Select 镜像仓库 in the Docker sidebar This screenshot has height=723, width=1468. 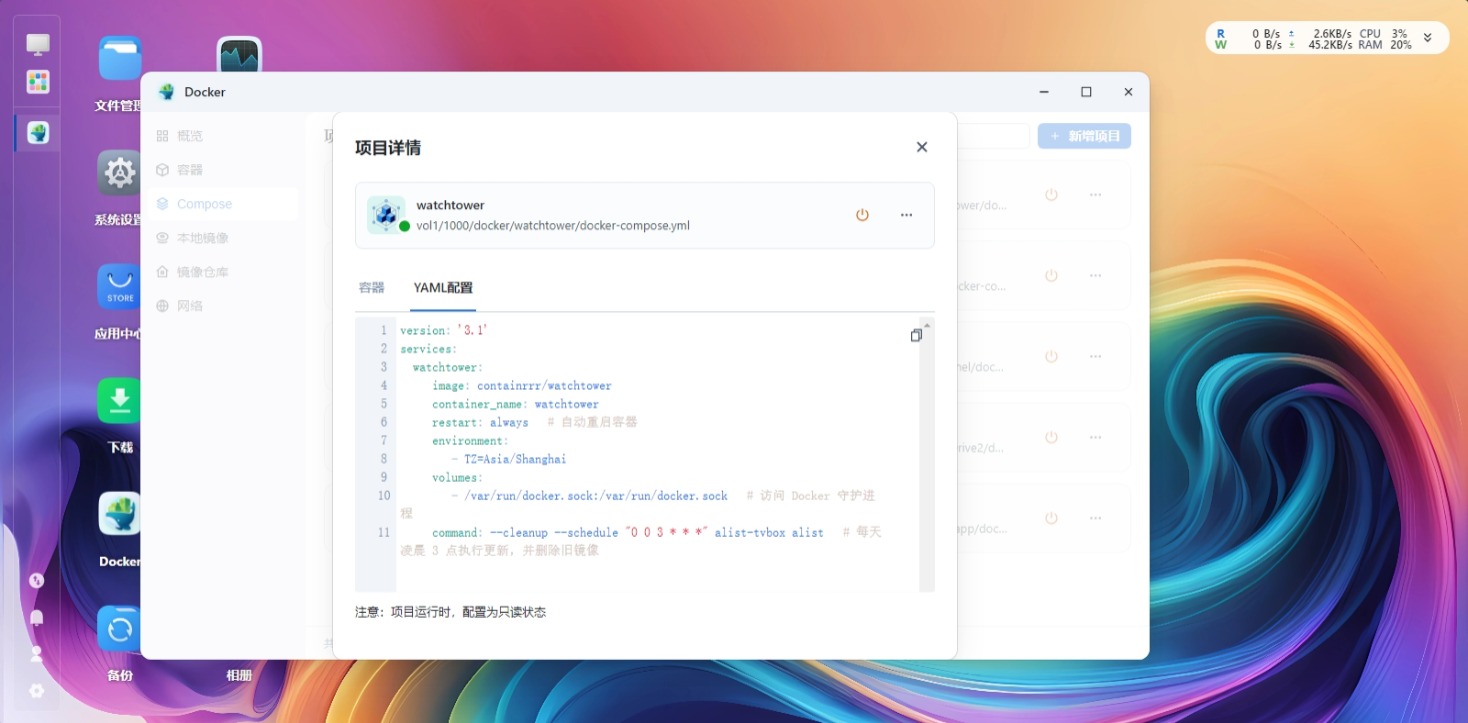click(x=202, y=272)
